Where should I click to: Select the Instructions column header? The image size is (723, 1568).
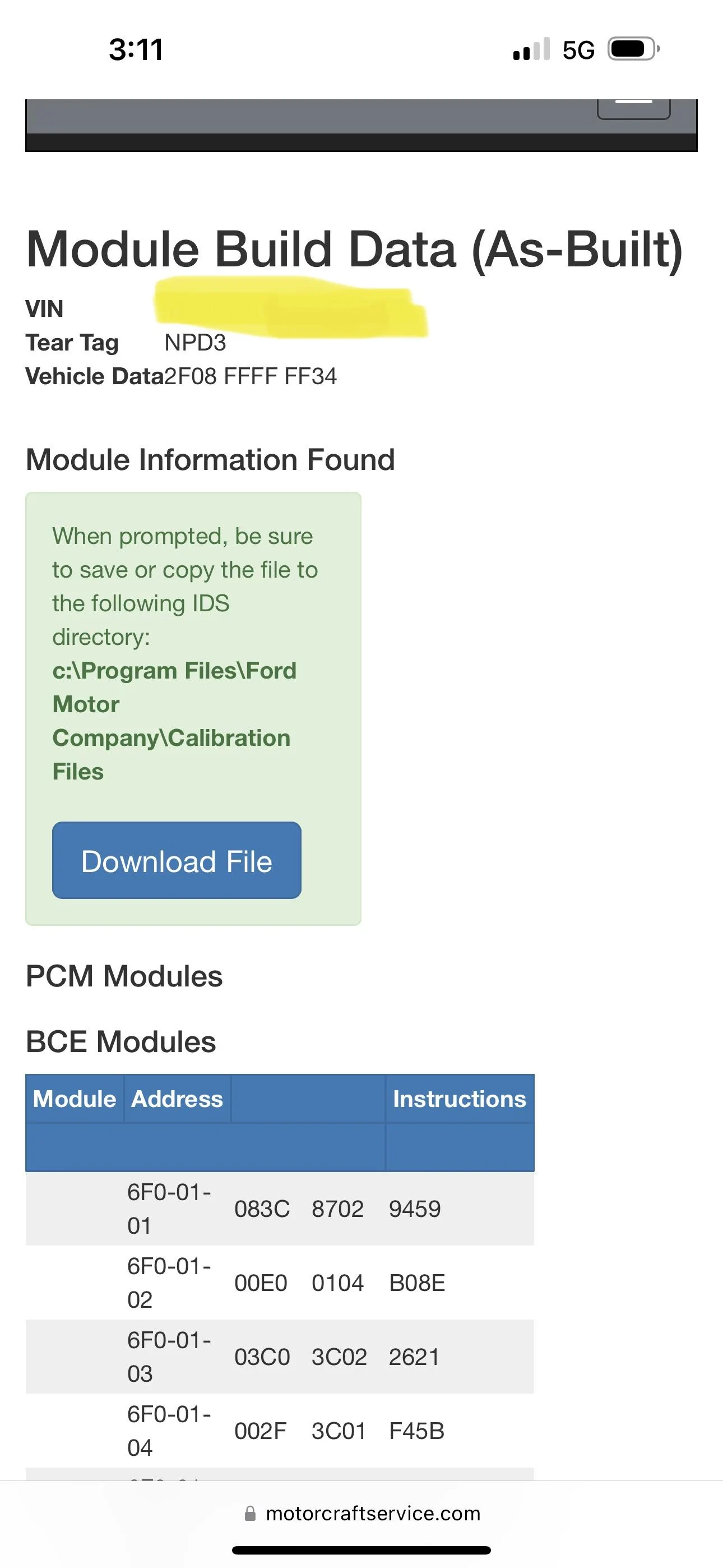click(460, 1099)
